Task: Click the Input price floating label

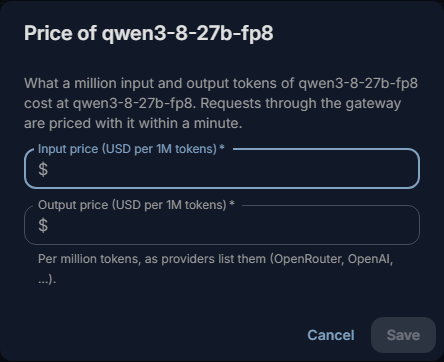Action: [x=131, y=149]
